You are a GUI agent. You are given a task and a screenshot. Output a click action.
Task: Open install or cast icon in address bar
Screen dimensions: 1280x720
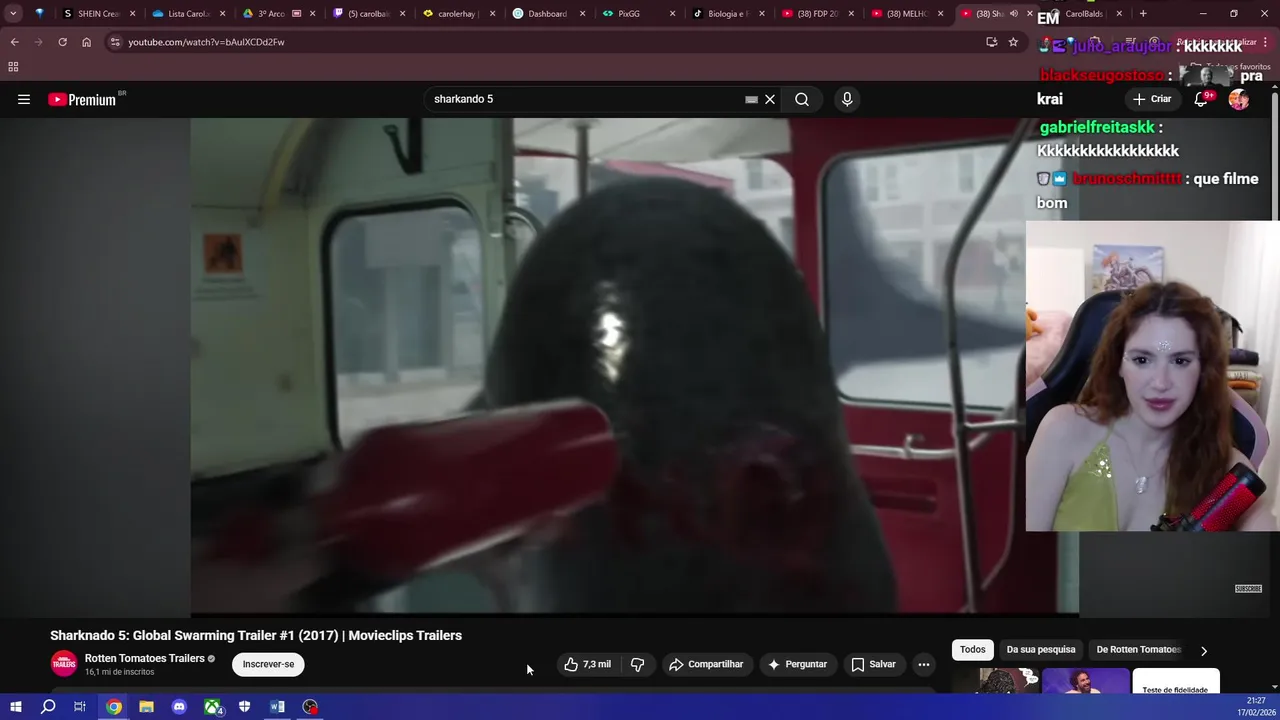coord(991,42)
